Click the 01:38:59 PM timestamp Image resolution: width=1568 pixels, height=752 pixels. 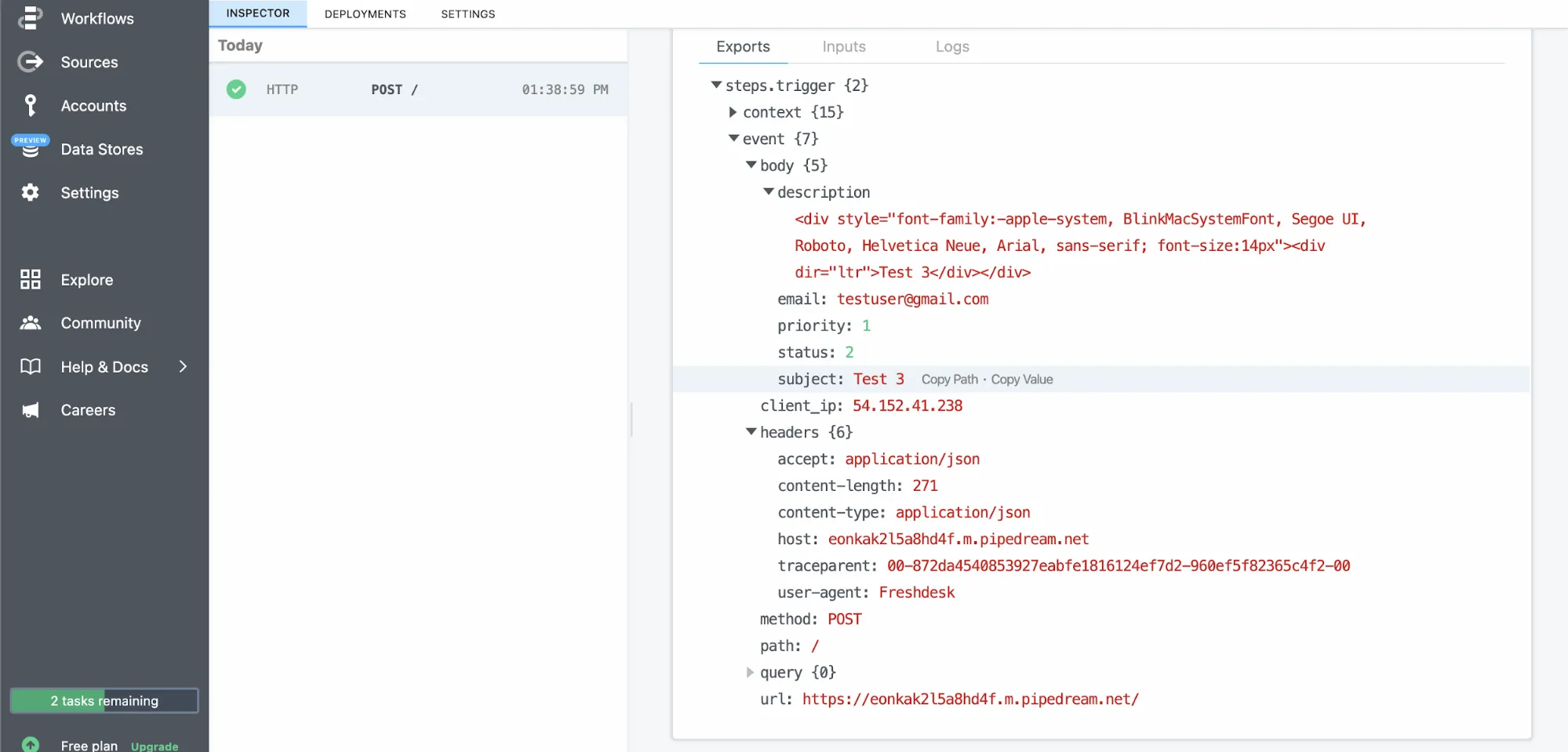pyautogui.click(x=565, y=89)
